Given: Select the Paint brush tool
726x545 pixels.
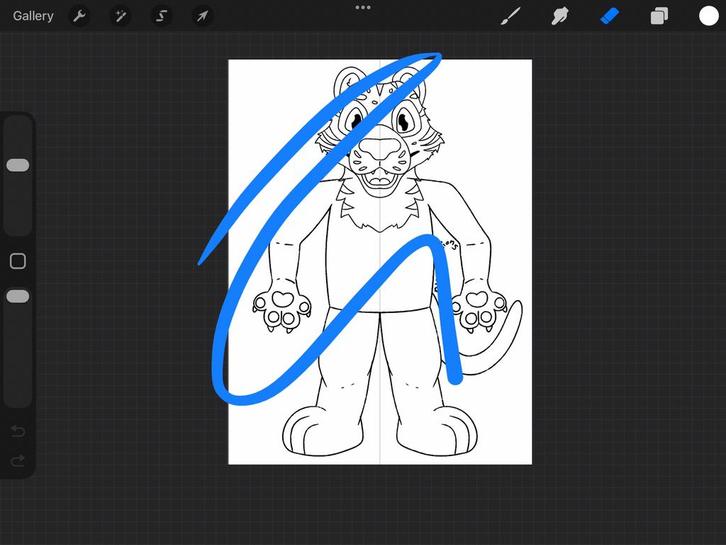Looking at the screenshot, I should point(511,16).
